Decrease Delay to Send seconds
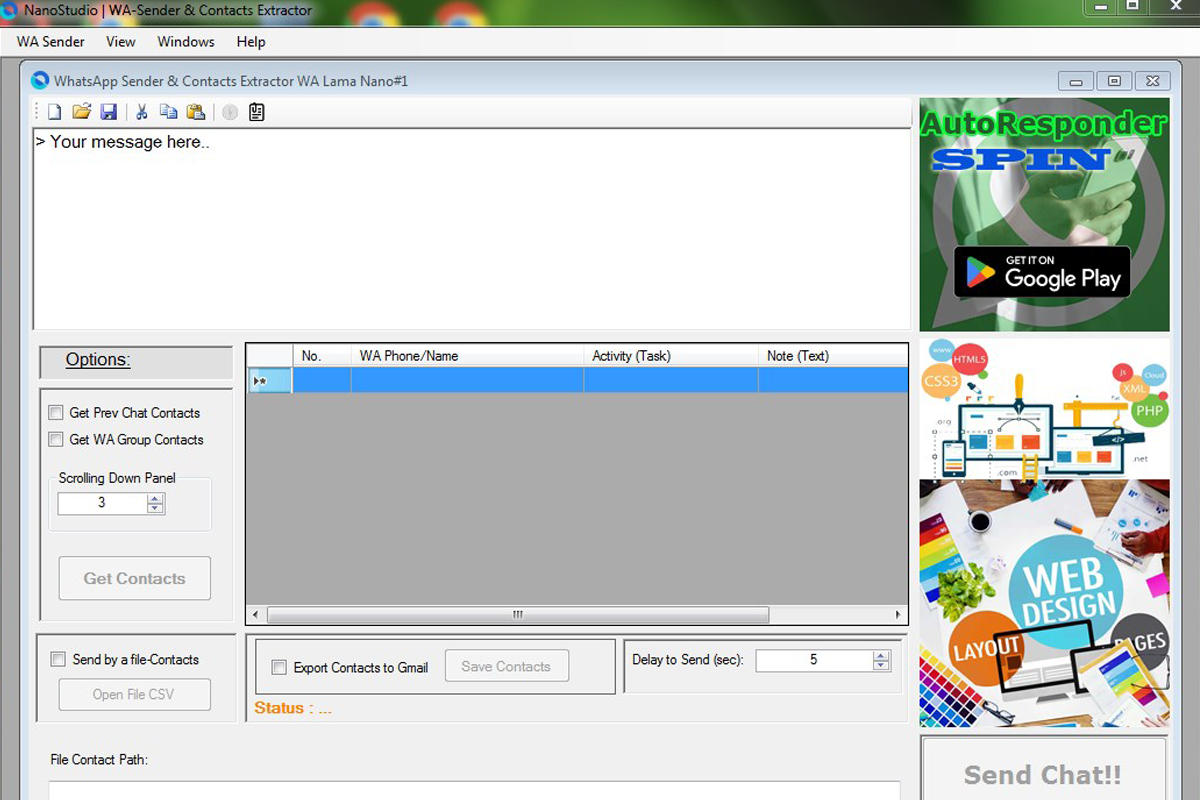The height and width of the screenshot is (800, 1200). tap(881, 665)
